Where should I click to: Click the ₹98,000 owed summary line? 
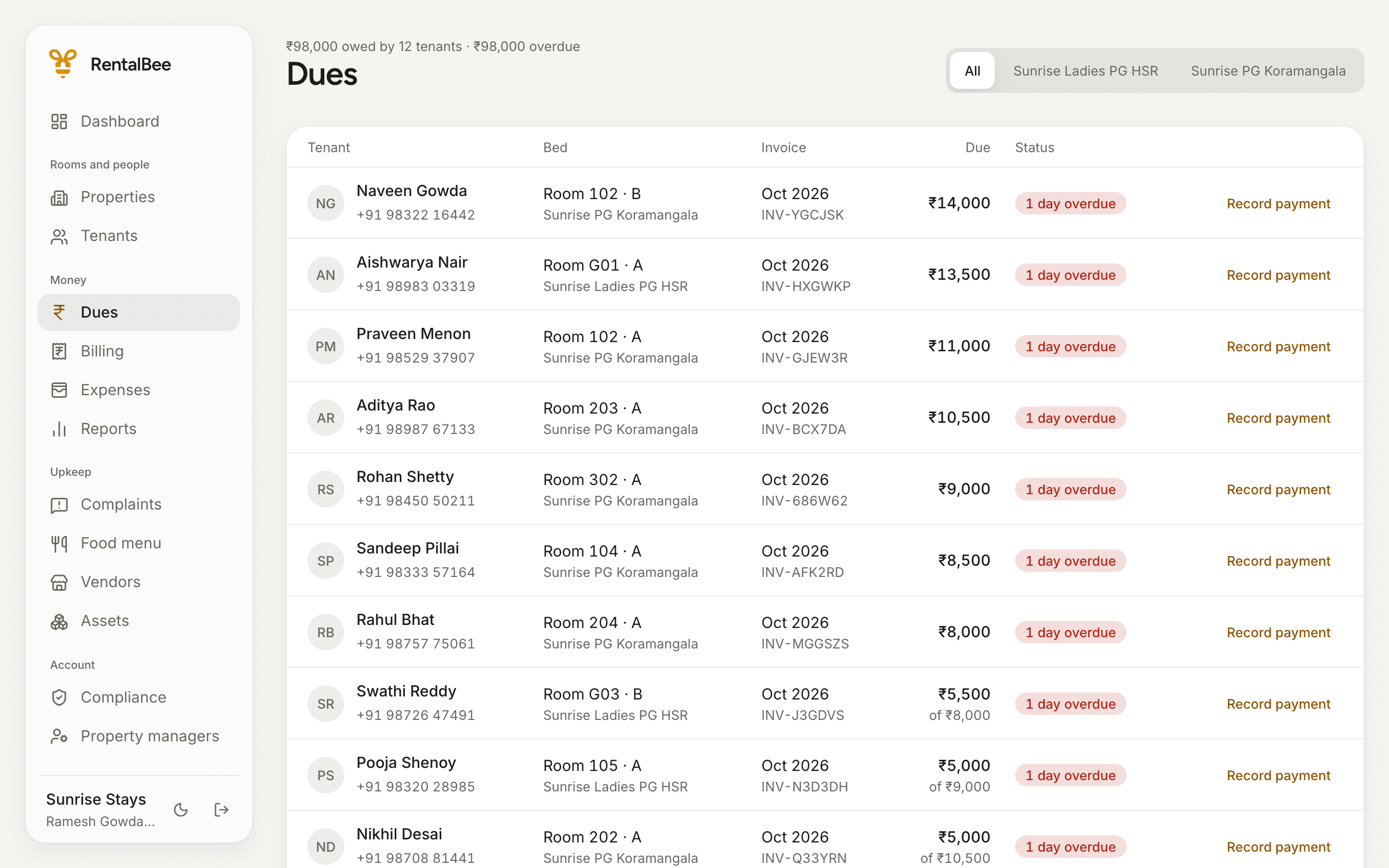(x=433, y=46)
